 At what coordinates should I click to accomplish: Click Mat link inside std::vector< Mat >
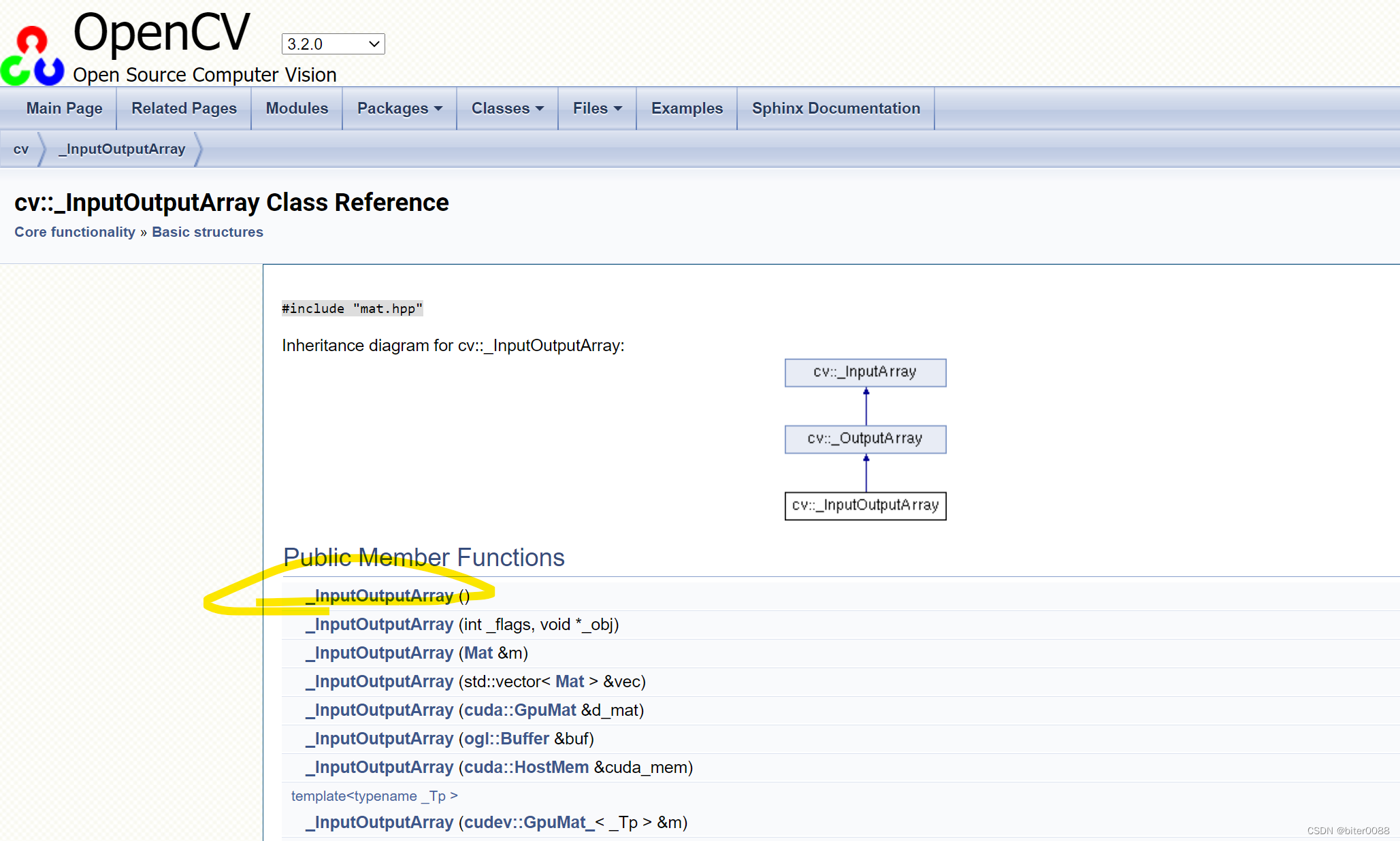[570, 682]
